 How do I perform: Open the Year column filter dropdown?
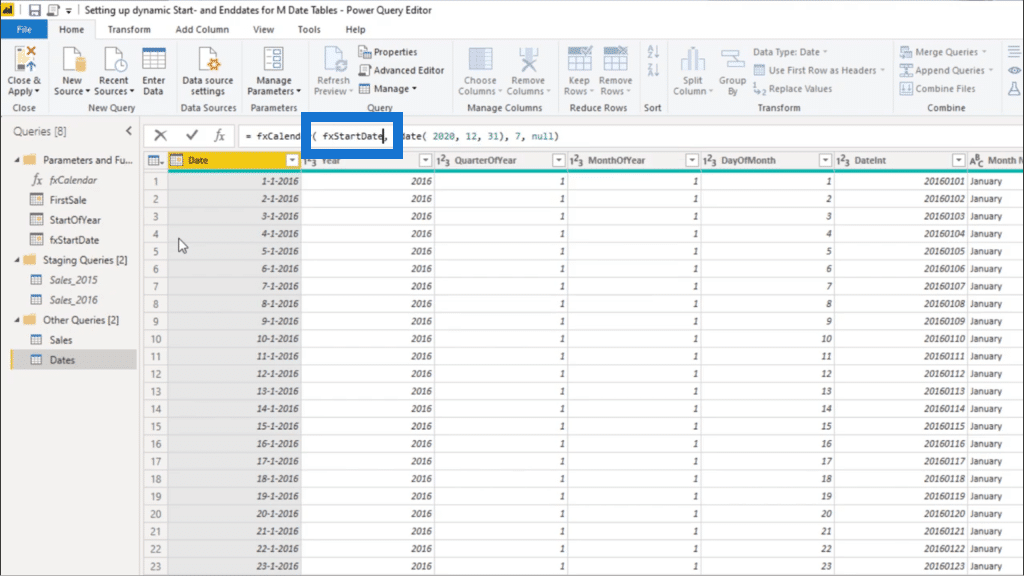(425, 160)
